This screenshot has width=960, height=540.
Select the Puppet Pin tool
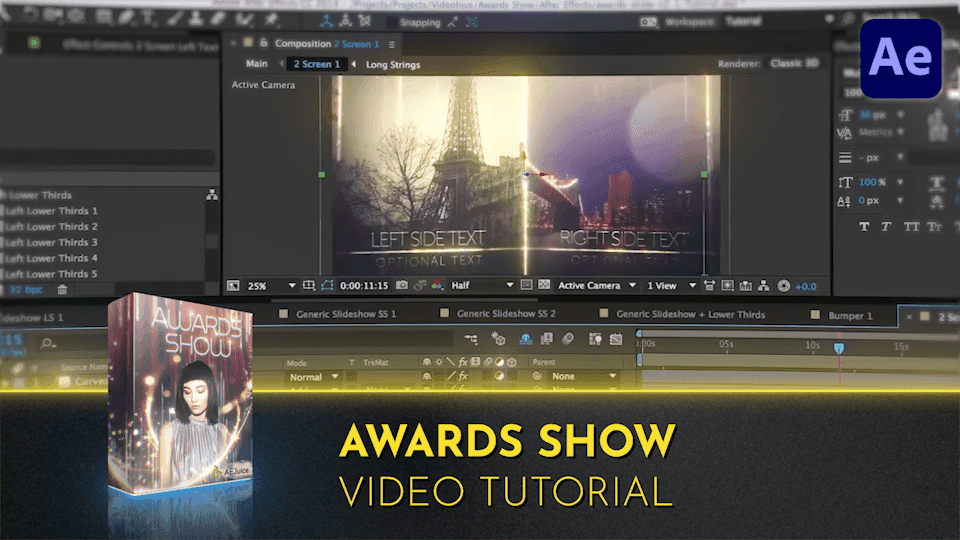pos(271,20)
